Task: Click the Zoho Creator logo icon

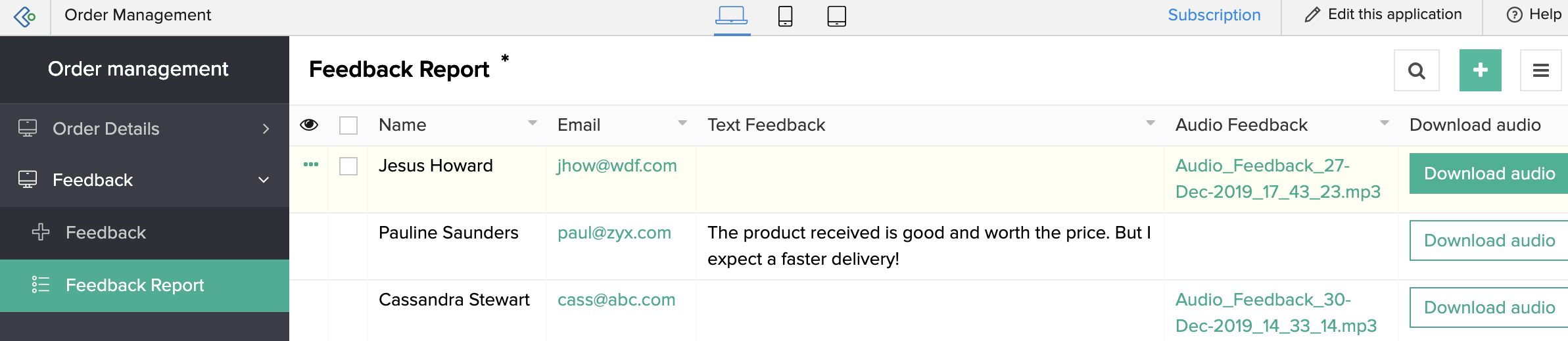Action: pyautogui.click(x=25, y=16)
